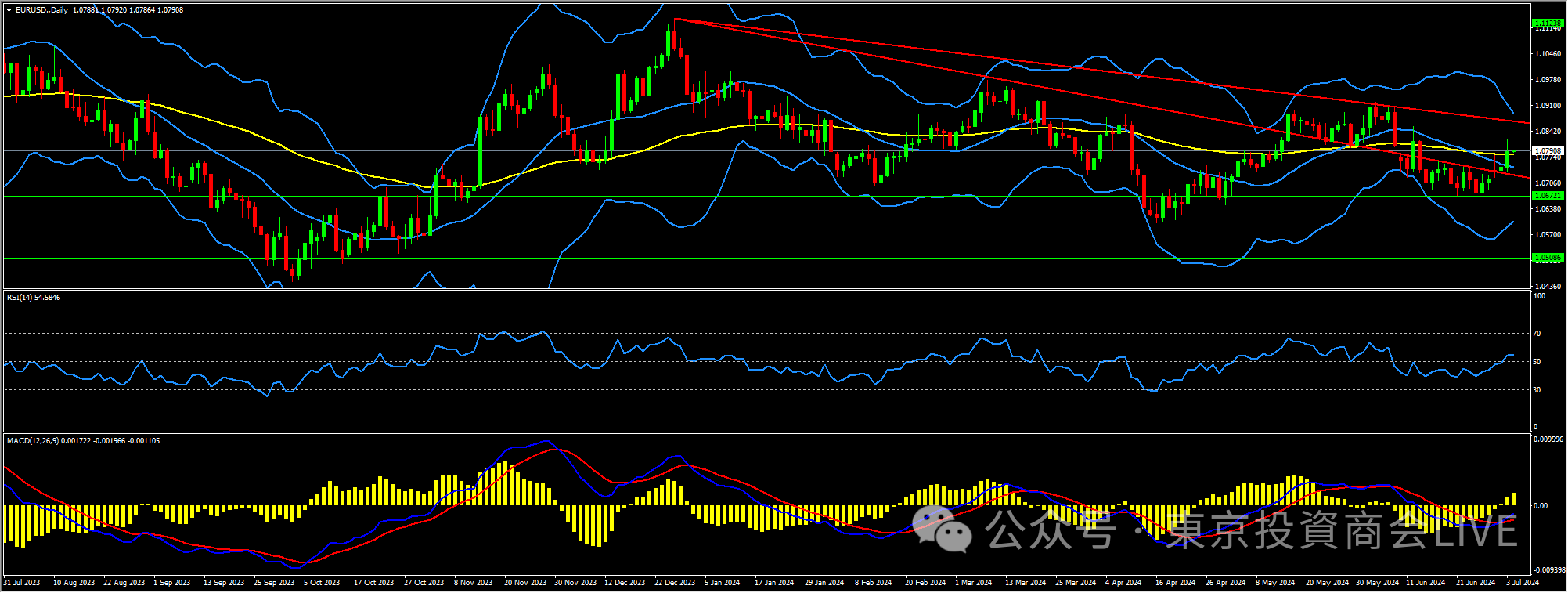The width and height of the screenshot is (1568, 593).
Task: Click the RSI scale value 30
Action: pos(1537,390)
